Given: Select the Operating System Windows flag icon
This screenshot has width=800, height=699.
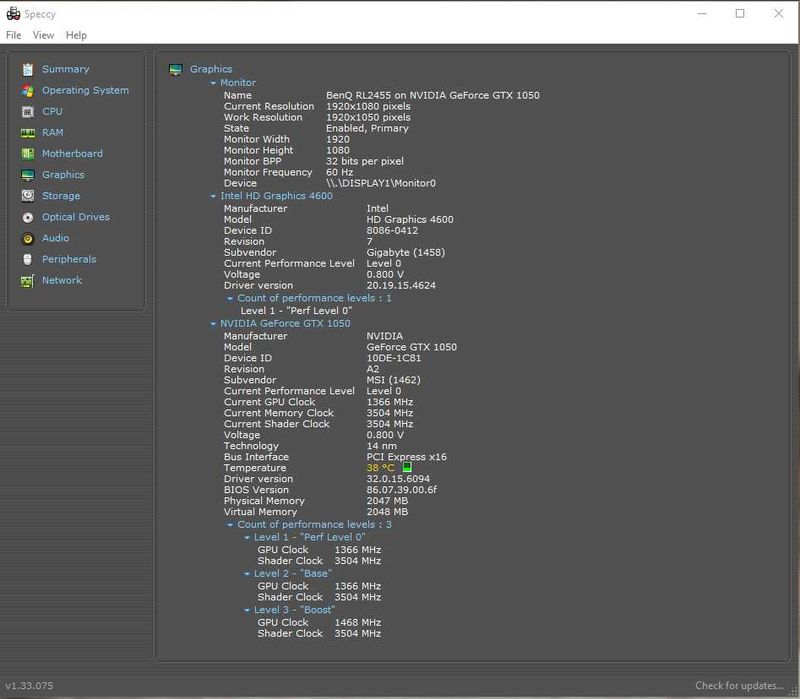Looking at the screenshot, I should (x=28, y=91).
